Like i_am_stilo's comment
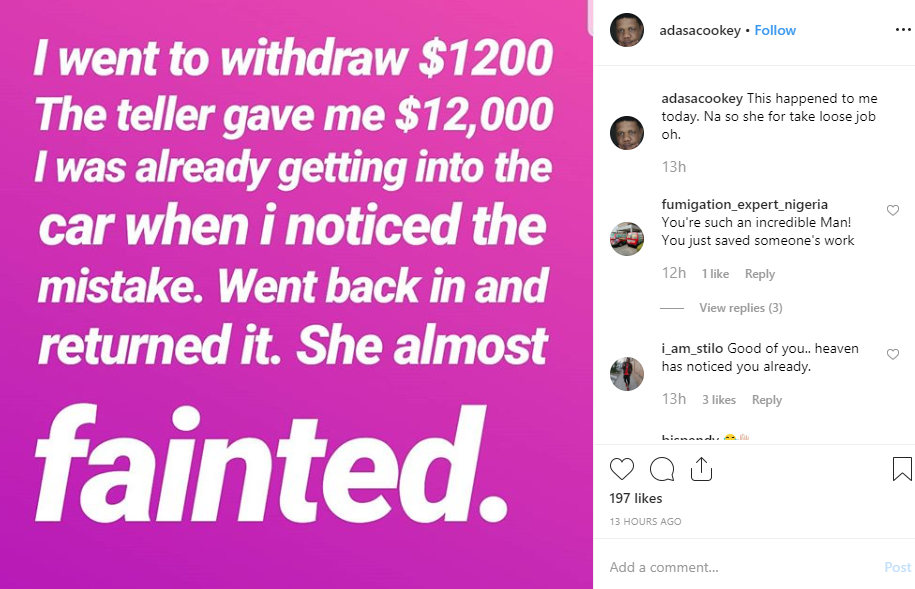The width and height of the screenshot is (915, 589). pyautogui.click(x=893, y=354)
